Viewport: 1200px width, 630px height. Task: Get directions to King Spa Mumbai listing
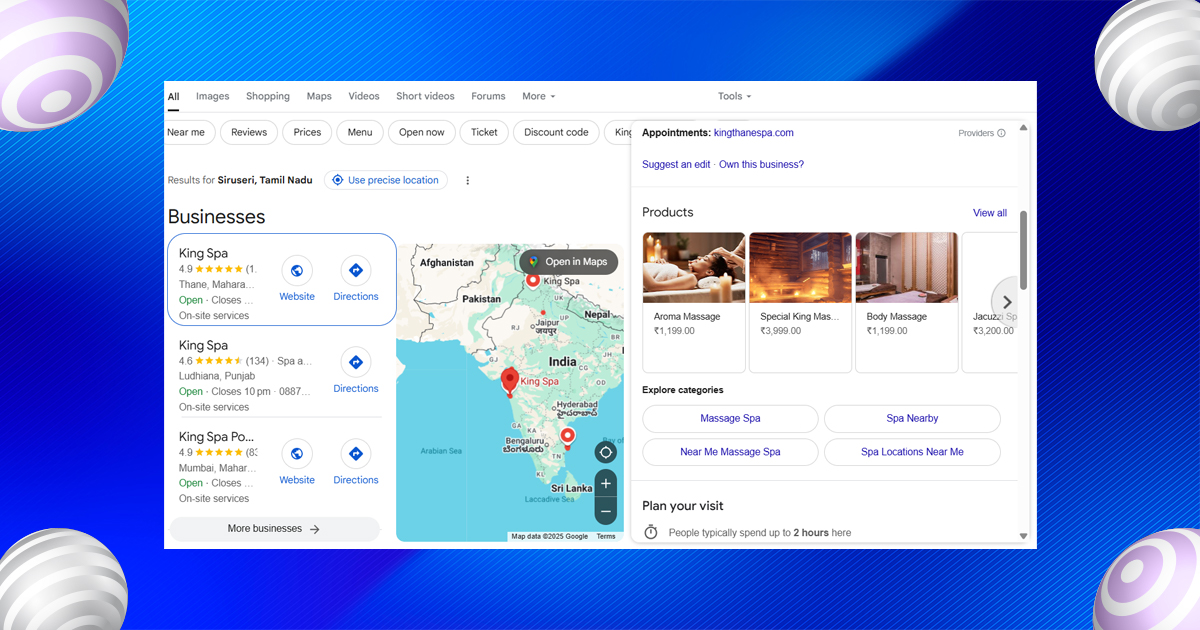click(356, 454)
